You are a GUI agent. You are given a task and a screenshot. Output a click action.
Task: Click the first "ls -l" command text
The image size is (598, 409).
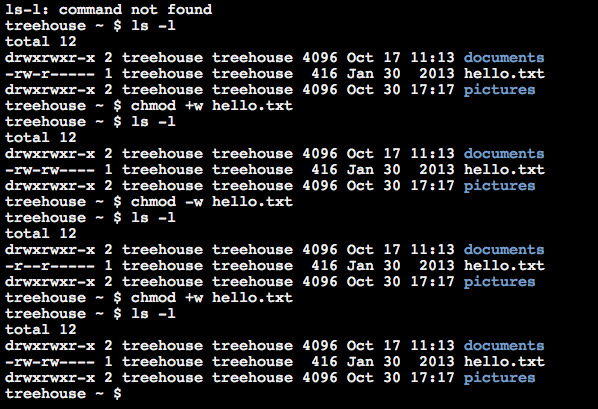pyautogui.click(x=153, y=26)
